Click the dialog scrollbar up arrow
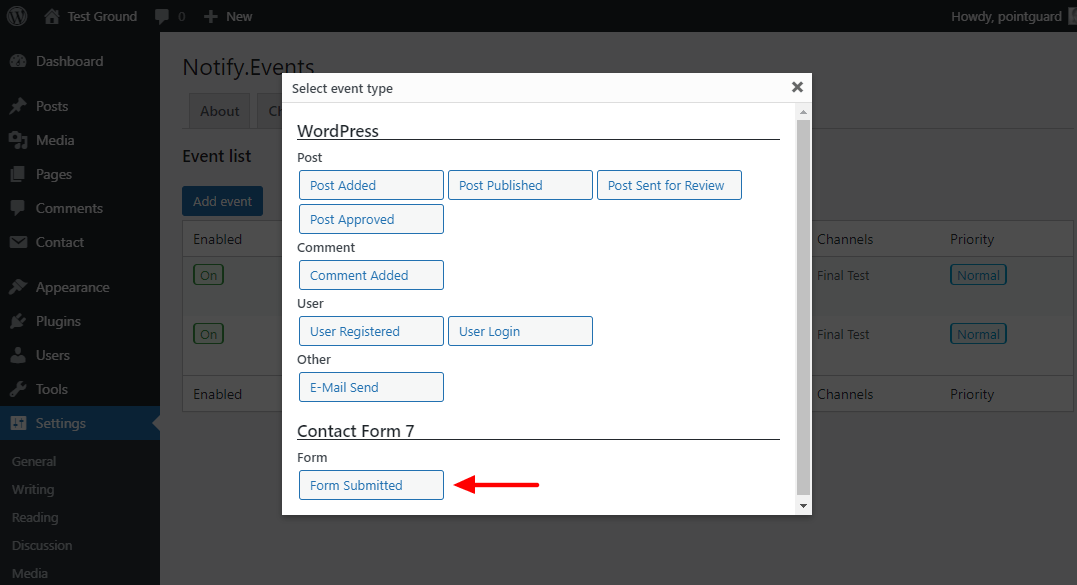 tap(803, 112)
